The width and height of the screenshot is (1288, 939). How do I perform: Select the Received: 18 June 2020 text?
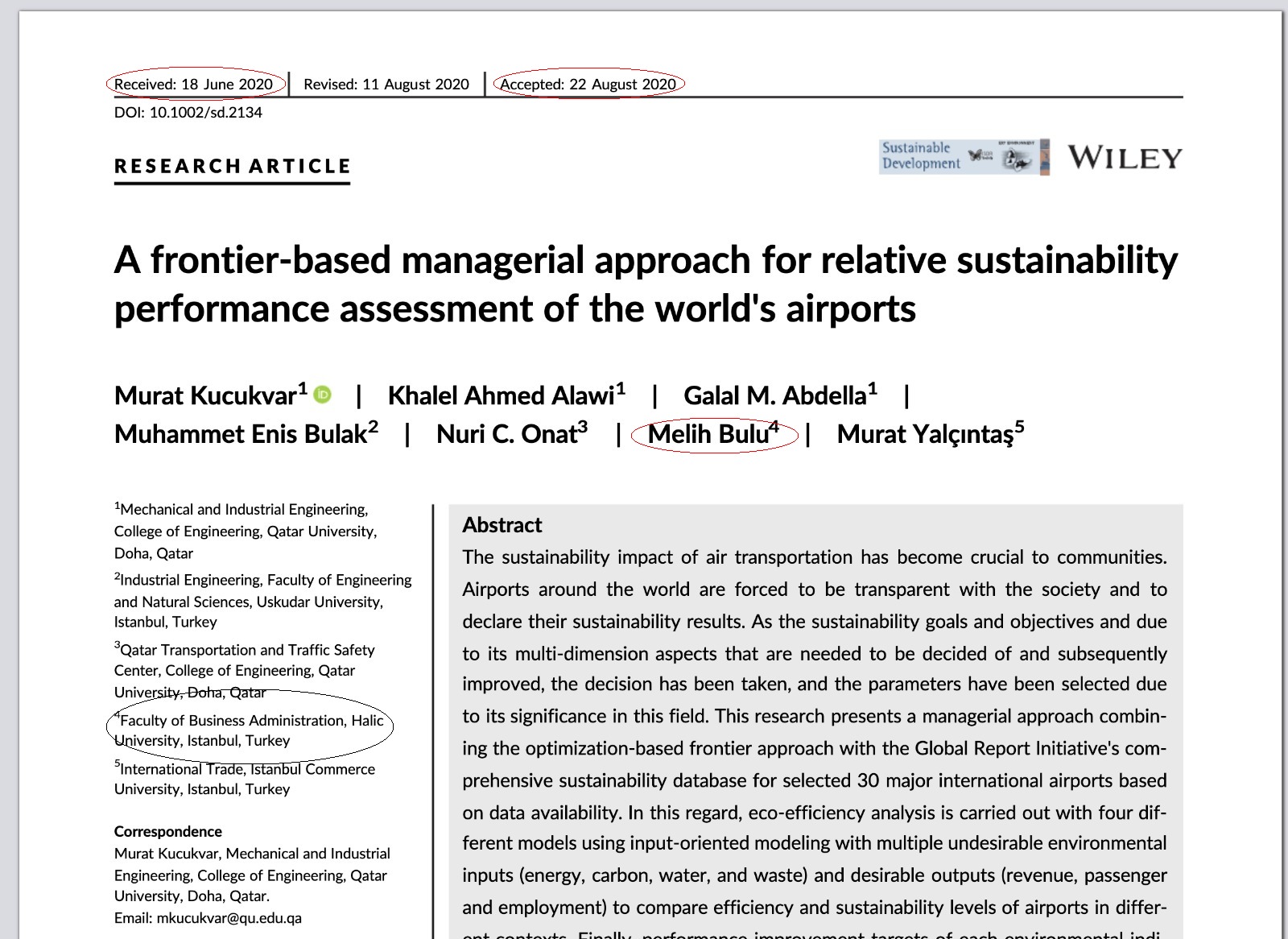point(193,84)
